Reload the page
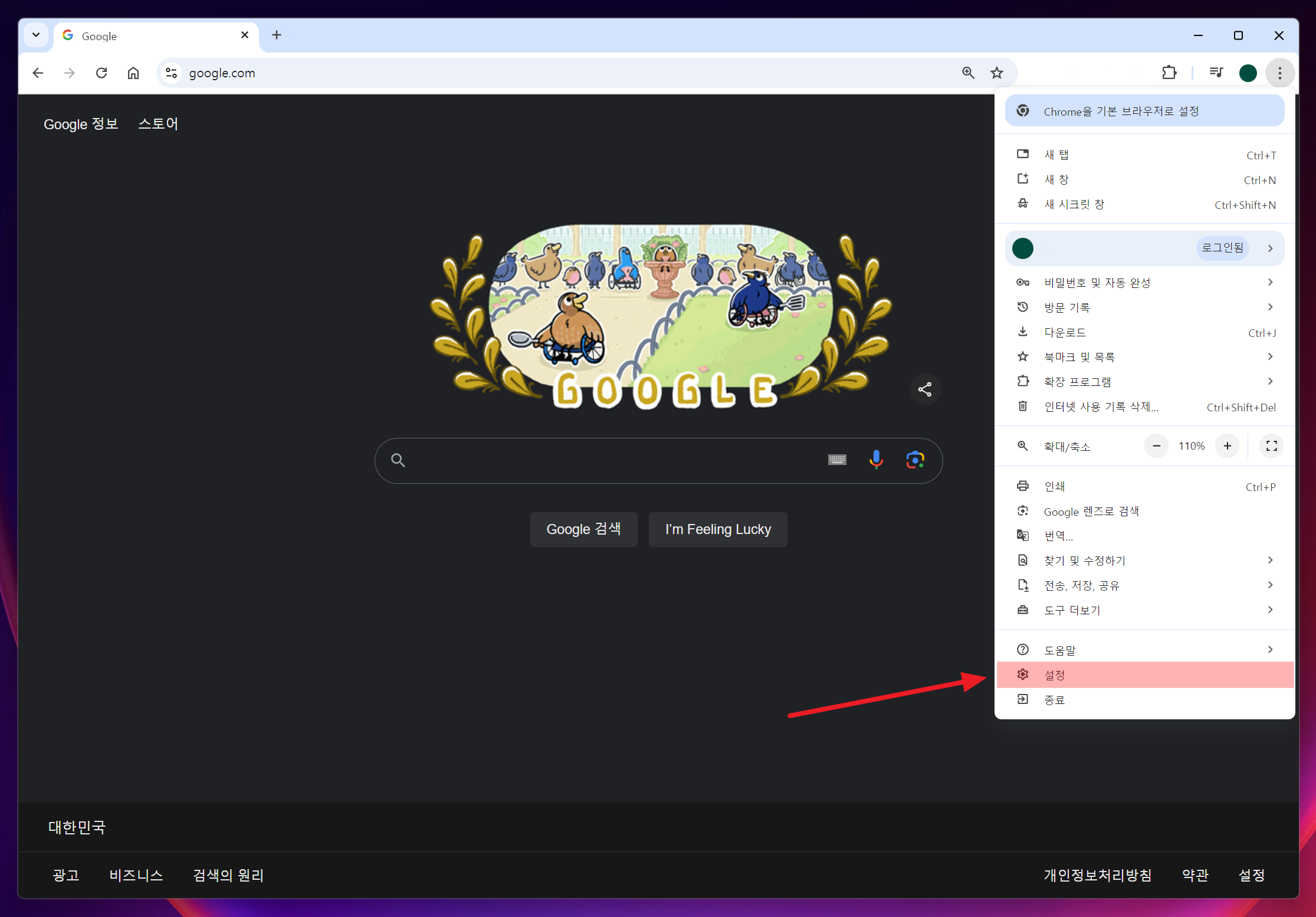The image size is (1316, 917). (101, 73)
